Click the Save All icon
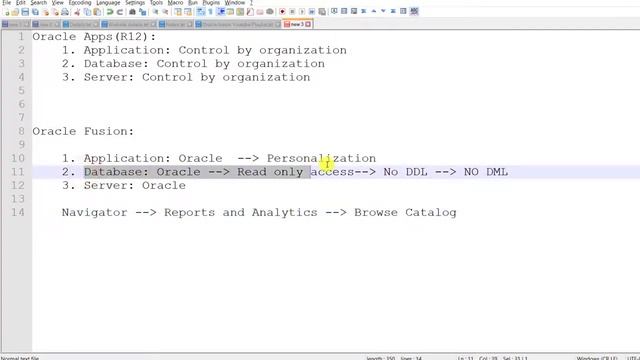The width and height of the screenshot is (640, 360). click(x=35, y=12)
